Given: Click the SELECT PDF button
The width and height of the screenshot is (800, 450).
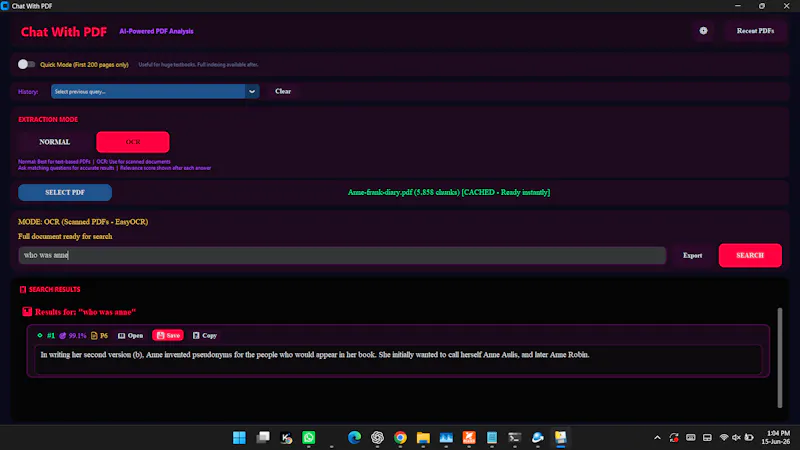Looking at the screenshot, I should coord(65,192).
